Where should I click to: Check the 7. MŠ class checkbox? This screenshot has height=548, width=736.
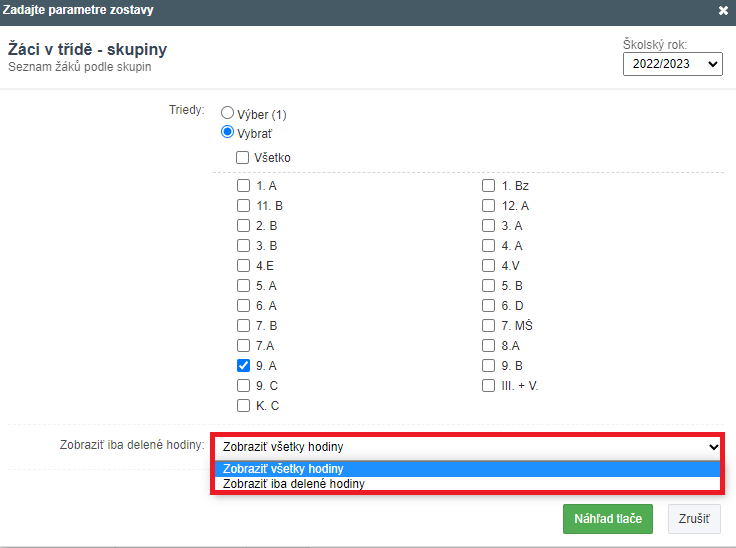489,326
